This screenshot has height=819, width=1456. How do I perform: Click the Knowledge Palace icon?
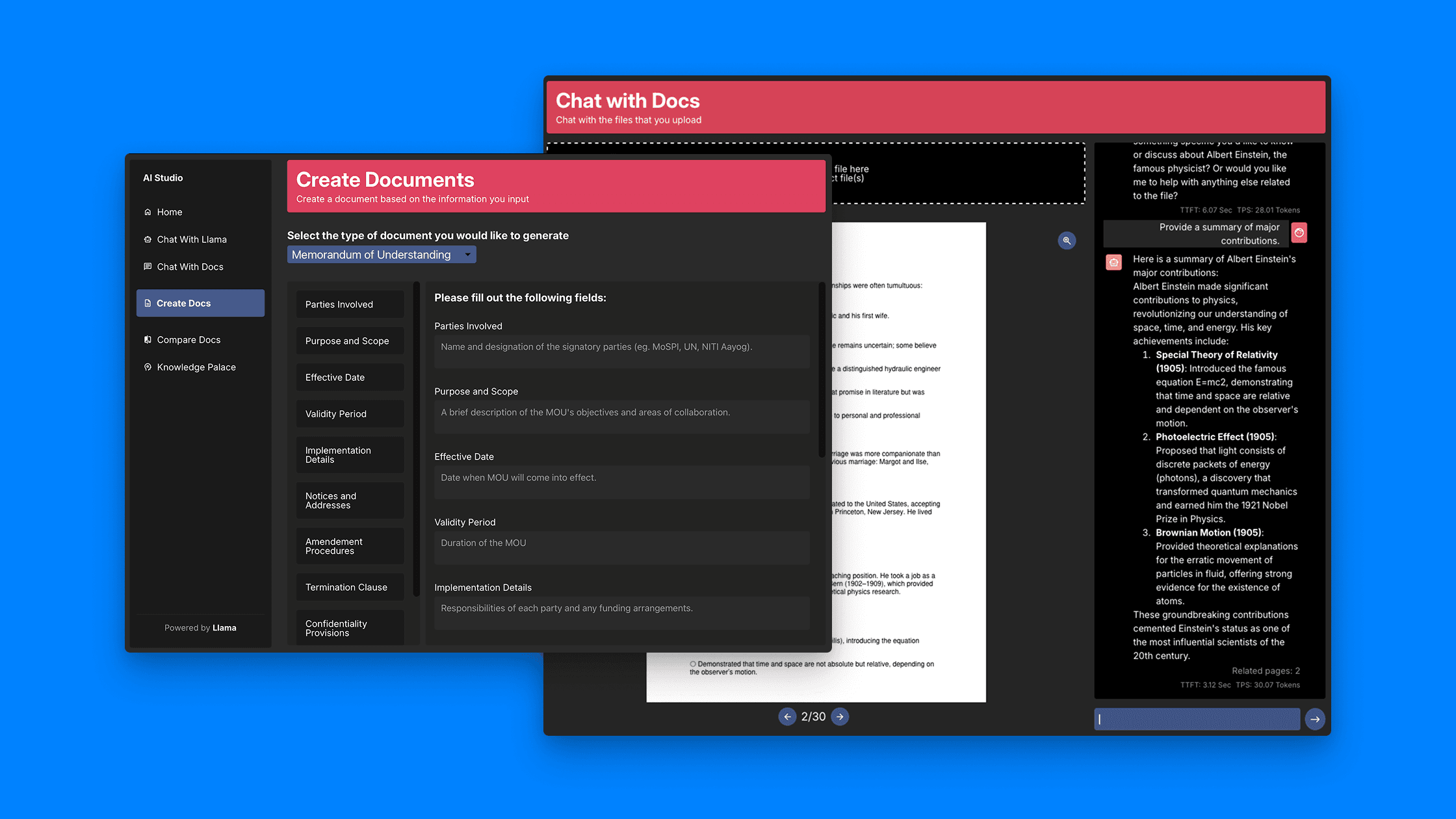point(148,367)
